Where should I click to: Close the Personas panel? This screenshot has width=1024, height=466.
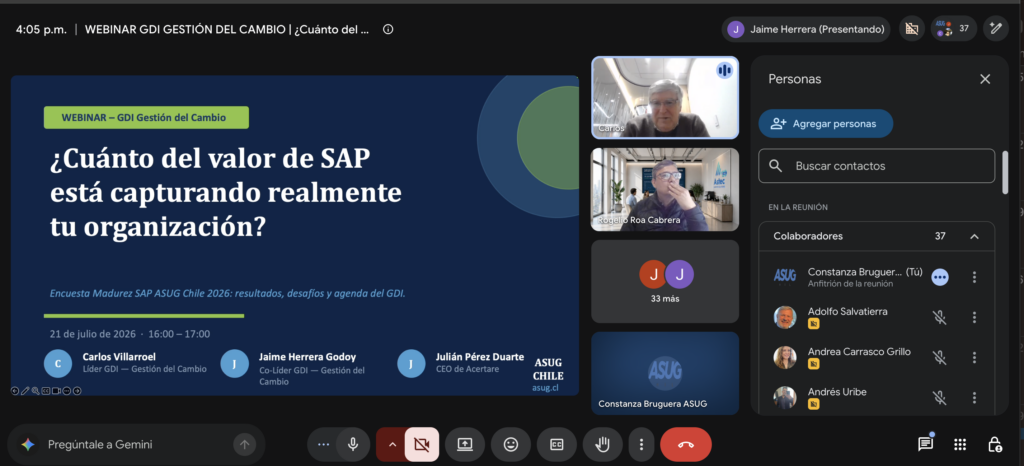click(985, 79)
